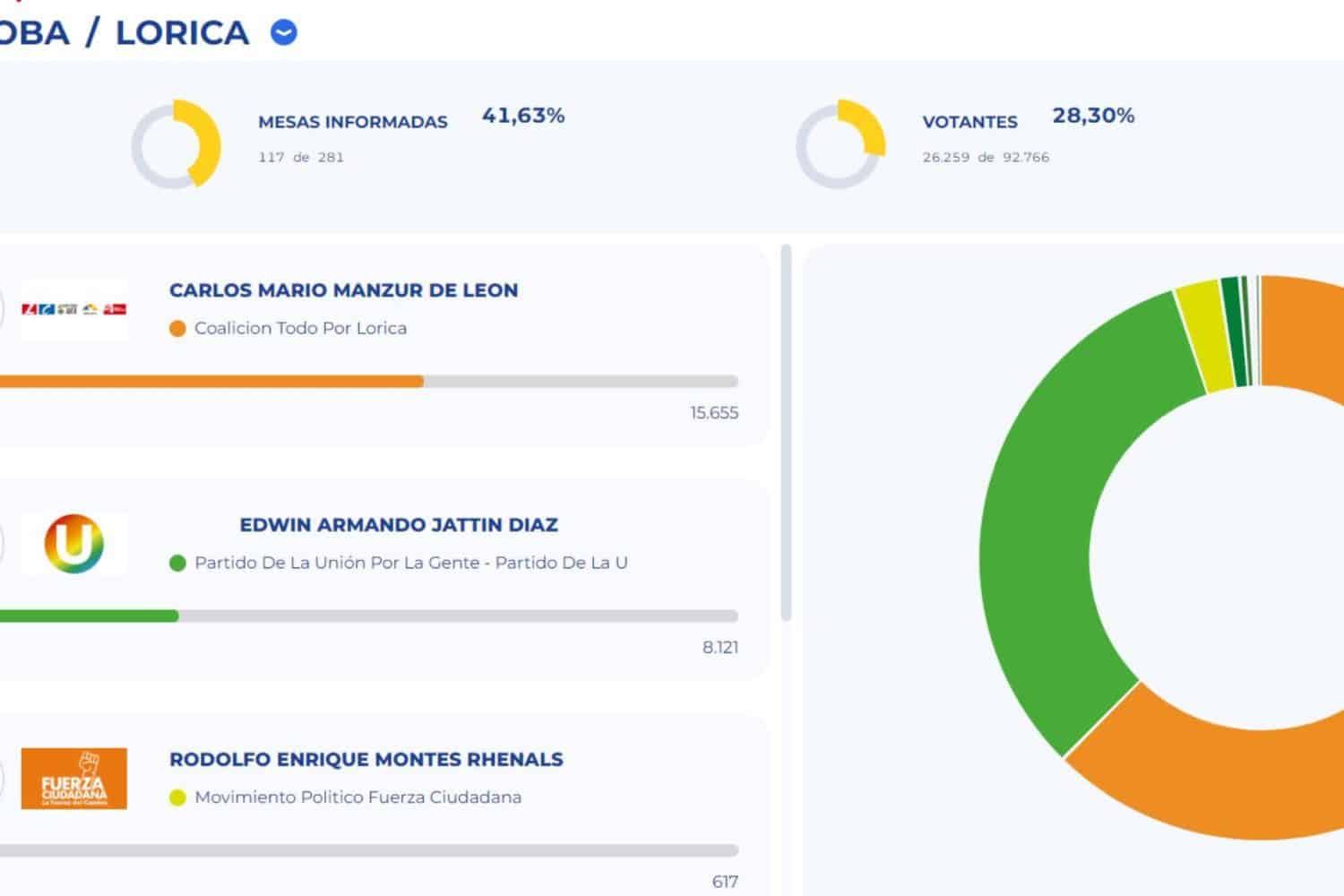This screenshot has height=896, width=1344.
Task: Click the Votantes donut chart icon
Action: (x=840, y=144)
